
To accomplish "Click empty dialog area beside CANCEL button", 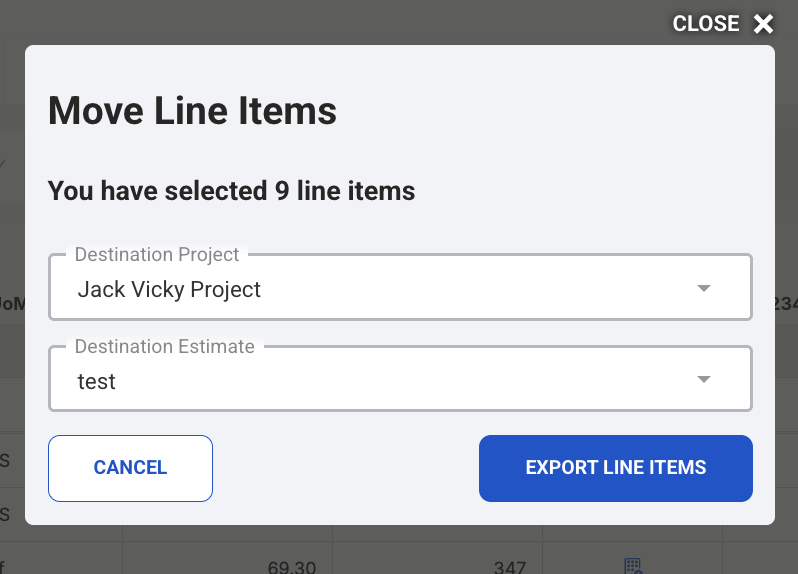I will click(345, 468).
